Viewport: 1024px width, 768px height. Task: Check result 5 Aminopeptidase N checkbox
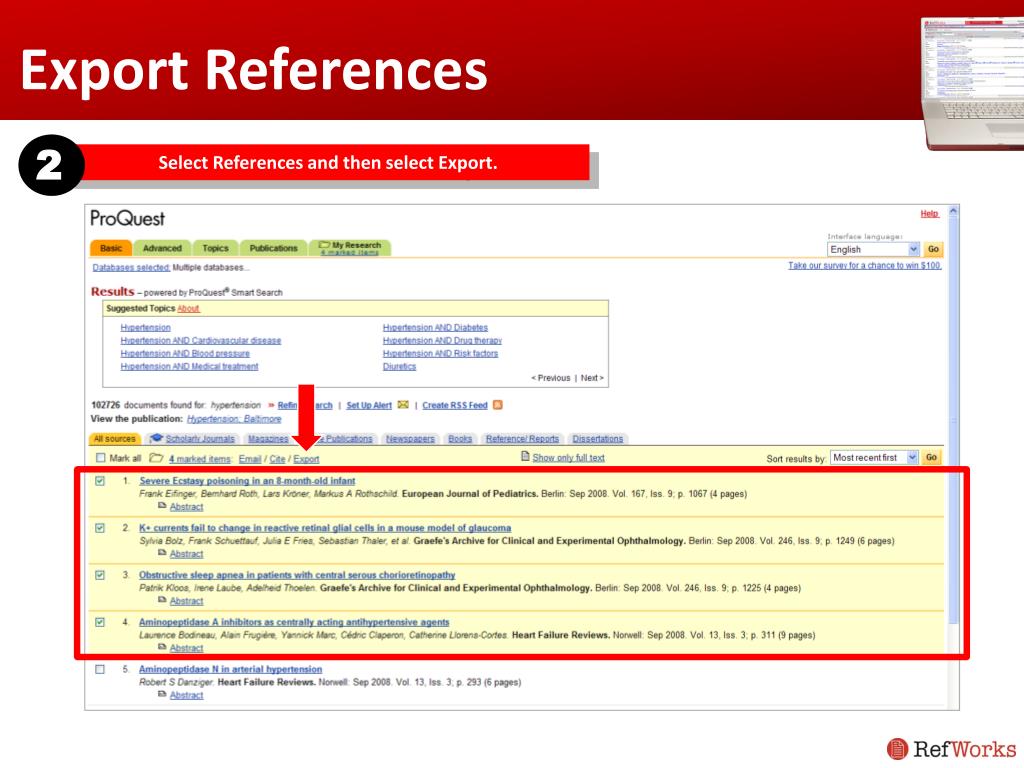pyautogui.click(x=100, y=669)
